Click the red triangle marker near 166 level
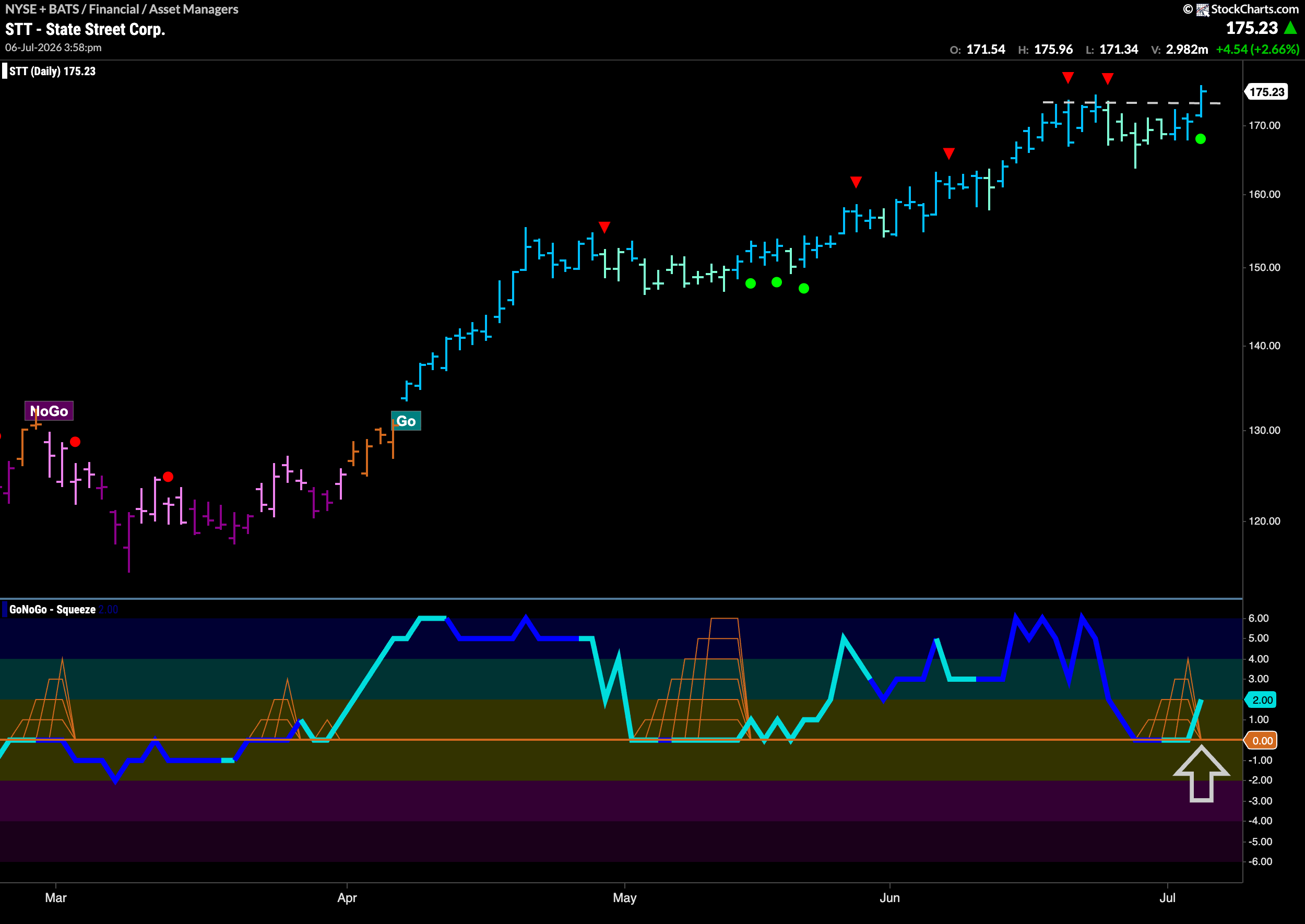This screenshot has width=1305, height=924. tap(948, 153)
